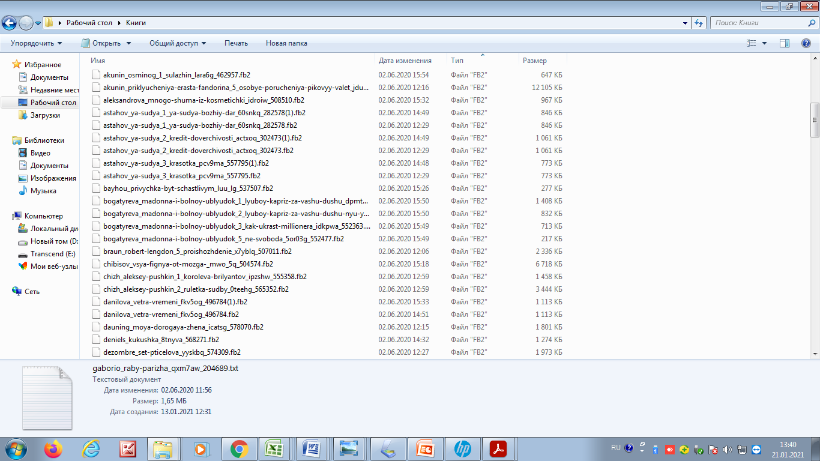The height and width of the screenshot is (461, 820).
Task: Launch Firefox from the taskbar
Action: (53, 446)
